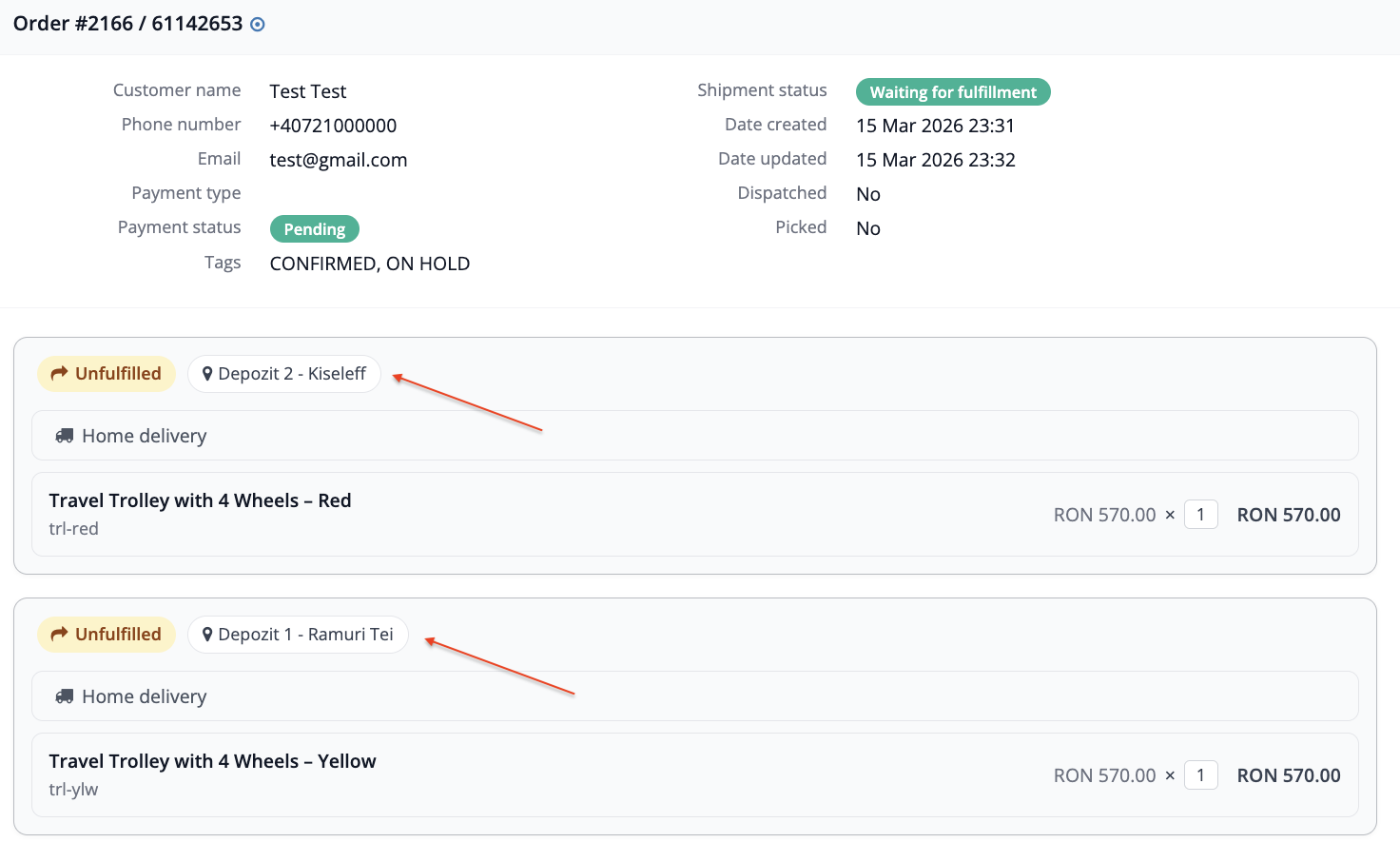Click the CONFIRMED, ON HOLD tags value
The image size is (1400, 862).
369,264
